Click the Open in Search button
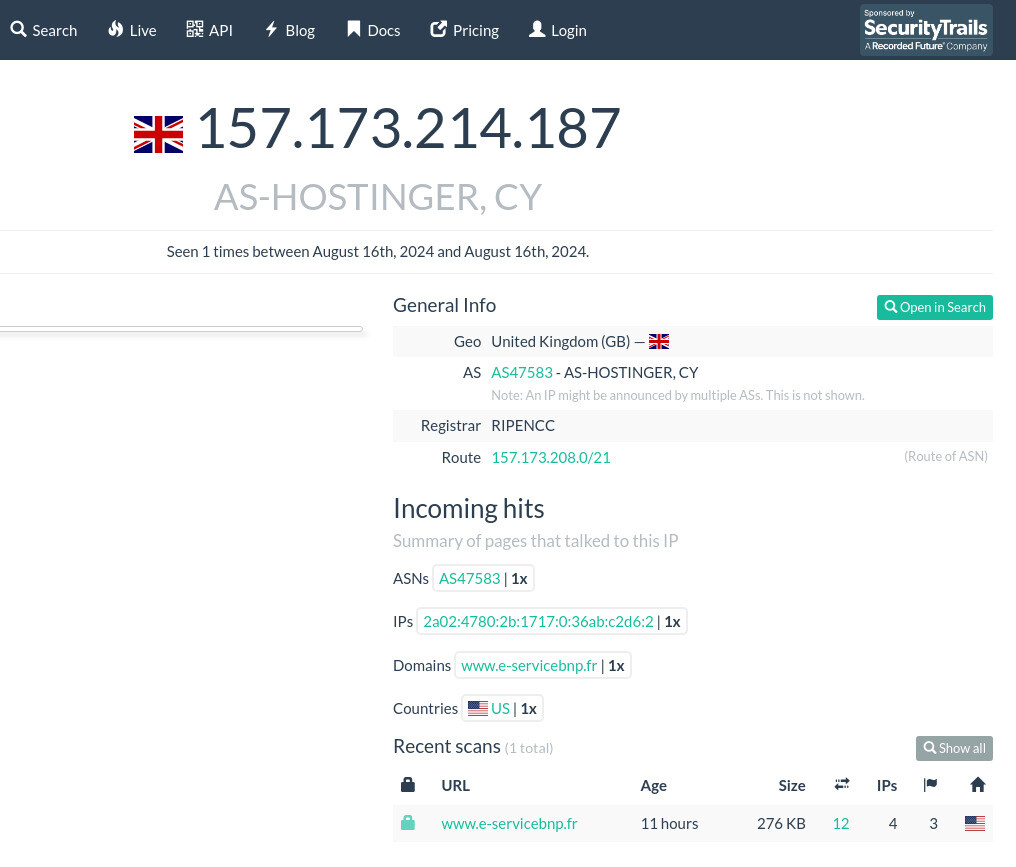 tap(934, 307)
